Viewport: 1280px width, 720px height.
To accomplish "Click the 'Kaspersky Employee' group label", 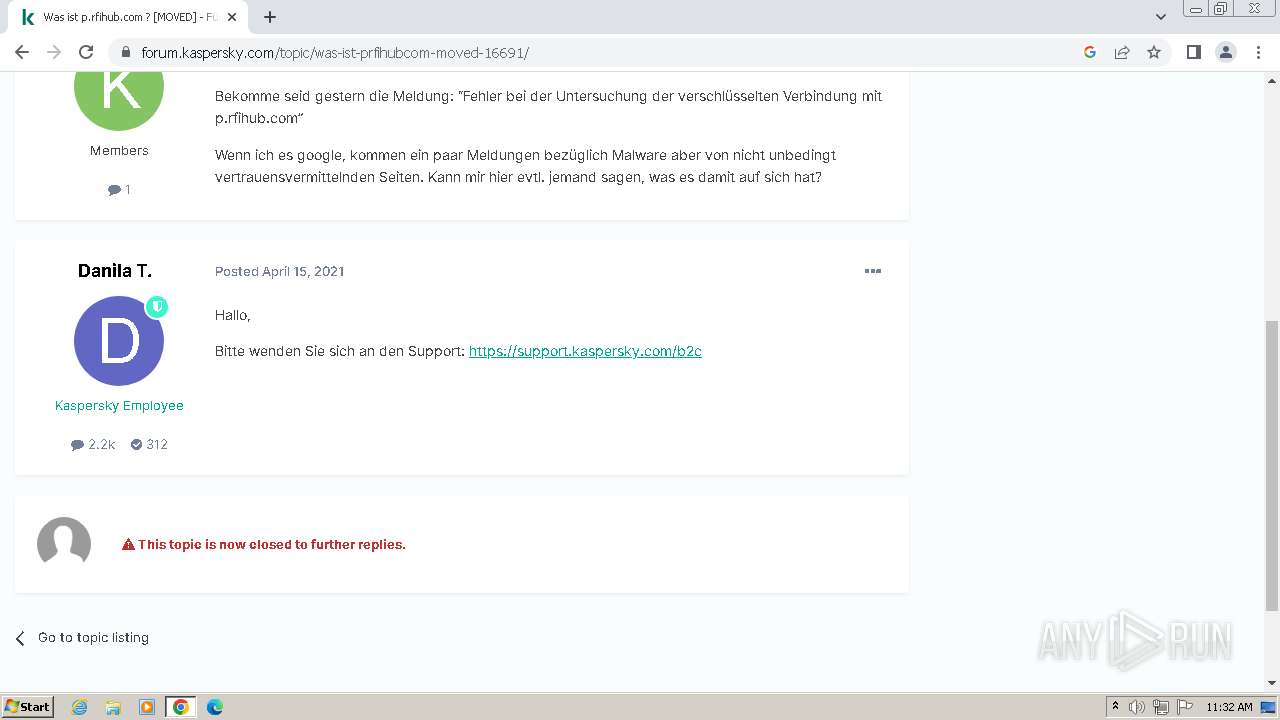I will click(x=119, y=405).
